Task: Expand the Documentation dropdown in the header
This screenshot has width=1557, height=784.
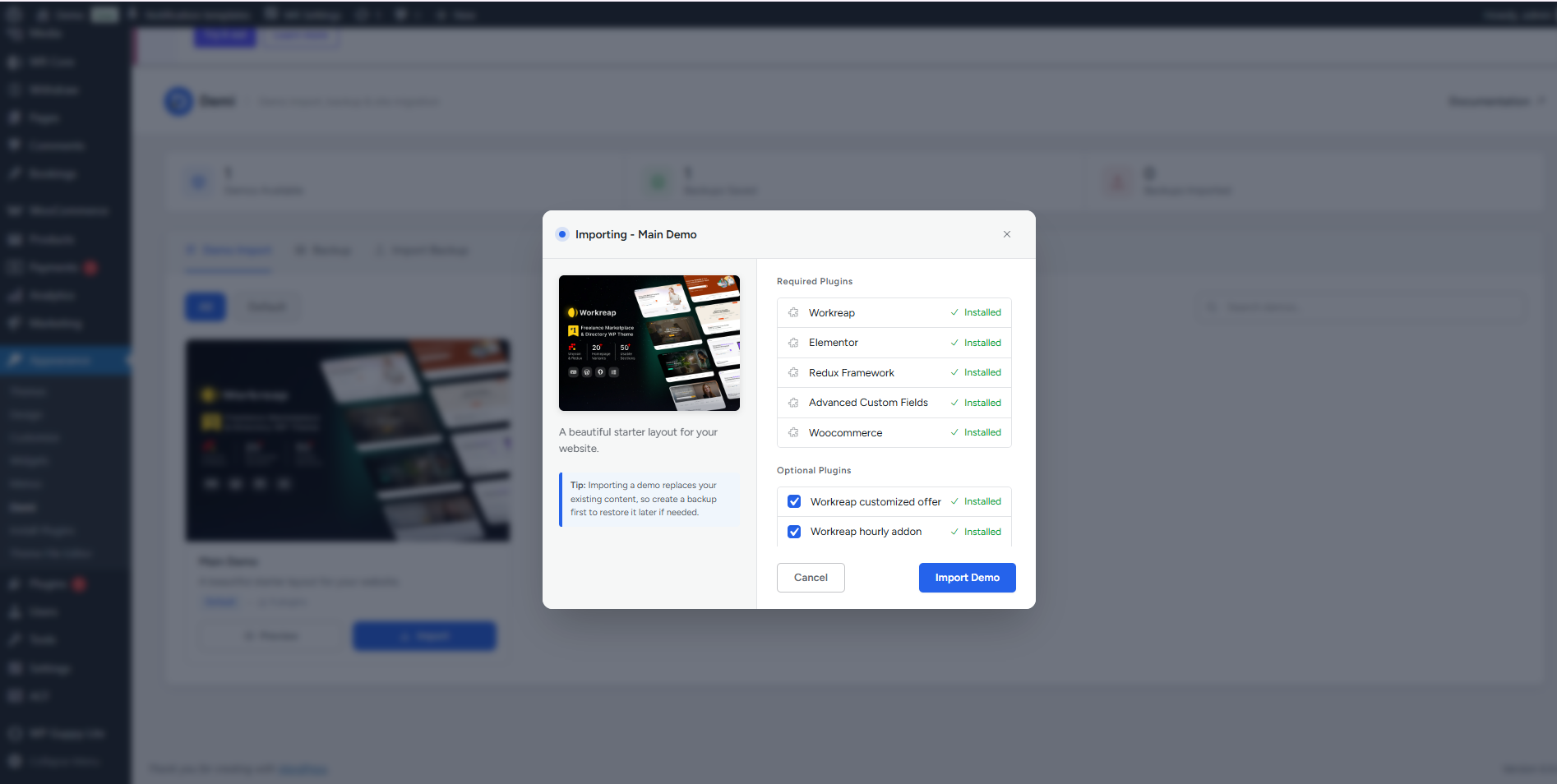Action: [x=1495, y=101]
